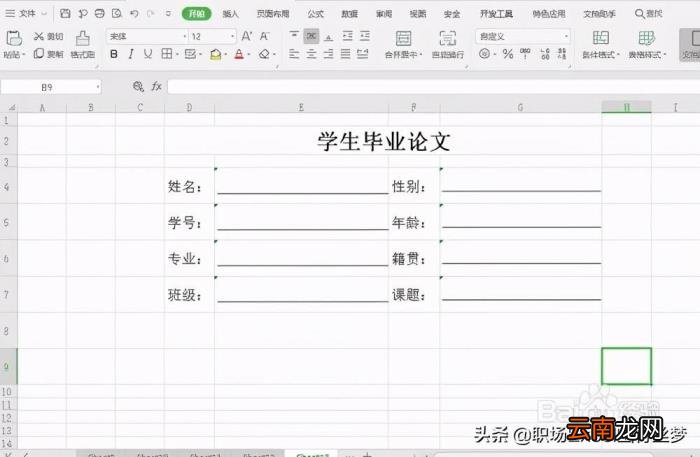Open Table Style 表格样式 icon
This screenshot has width=700, height=457.
[x=646, y=38]
